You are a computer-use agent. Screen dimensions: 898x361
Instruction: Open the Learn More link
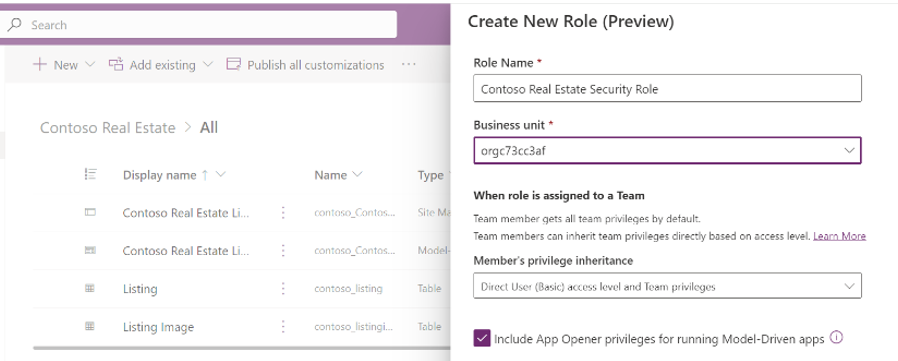coord(839,236)
